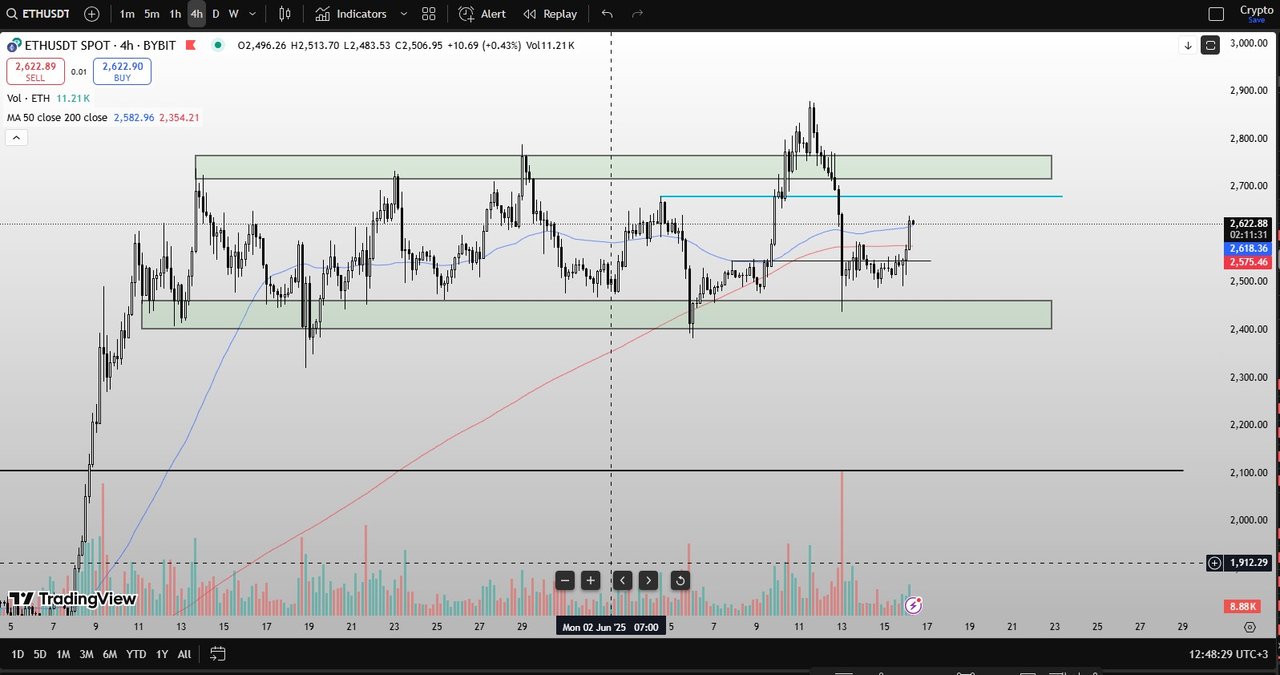
Task: Open the layout setup square icon
Action: click(x=1216, y=14)
